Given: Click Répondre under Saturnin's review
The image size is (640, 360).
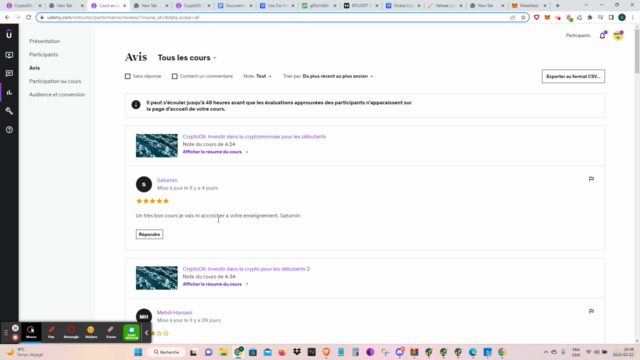Looking at the screenshot, I should coord(149,234).
